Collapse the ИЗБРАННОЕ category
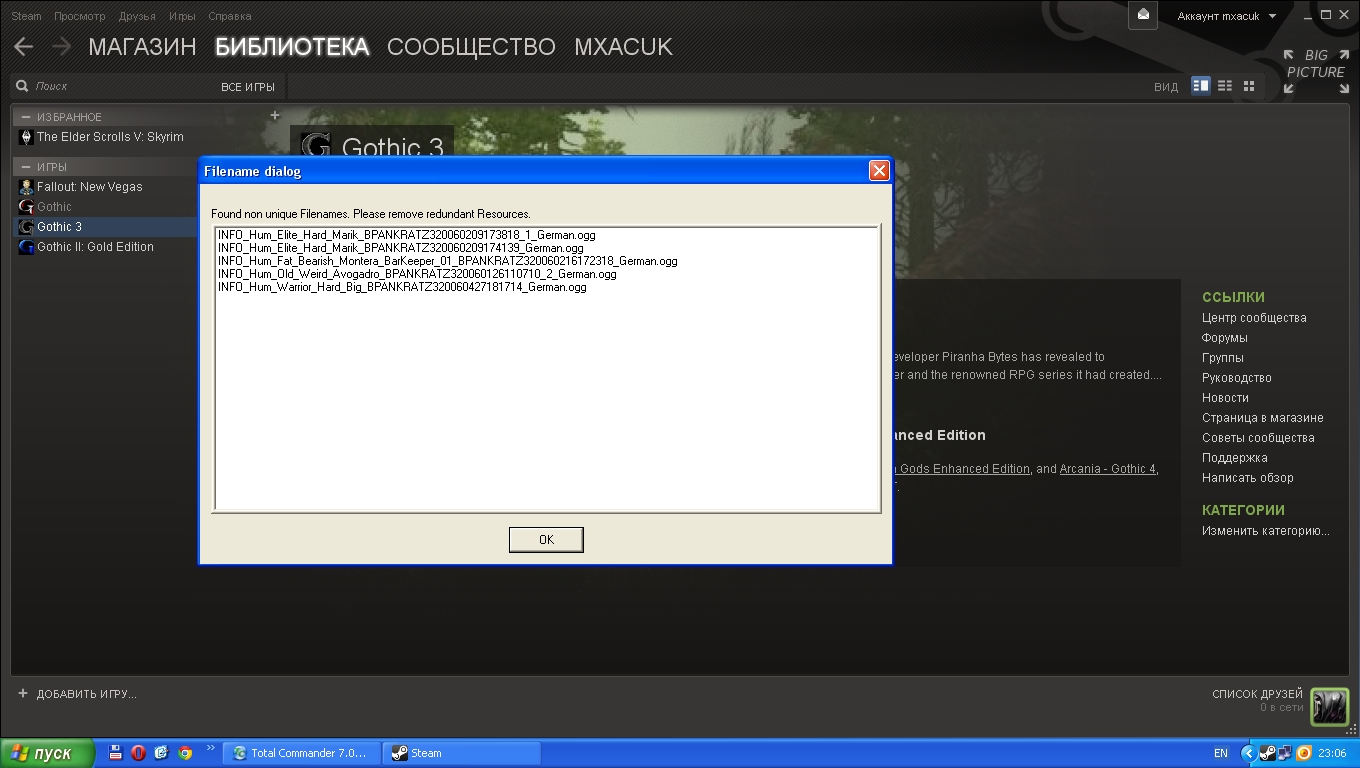The image size is (1360, 768). click(26, 117)
